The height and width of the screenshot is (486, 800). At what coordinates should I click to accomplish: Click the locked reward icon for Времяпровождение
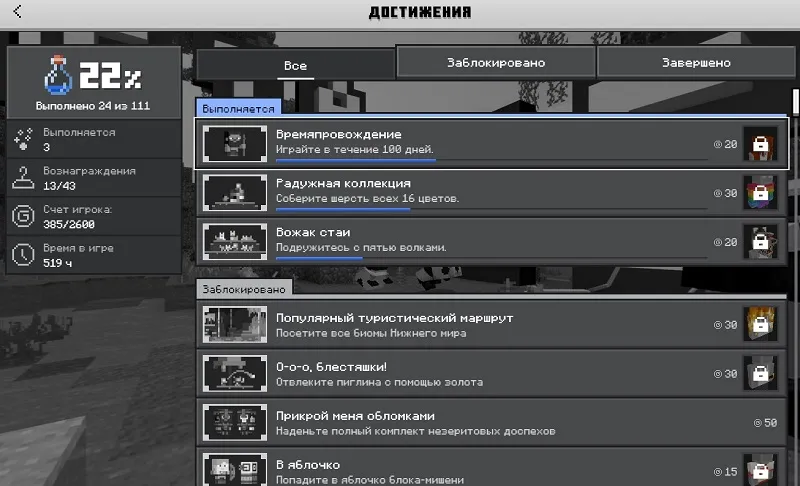760,144
